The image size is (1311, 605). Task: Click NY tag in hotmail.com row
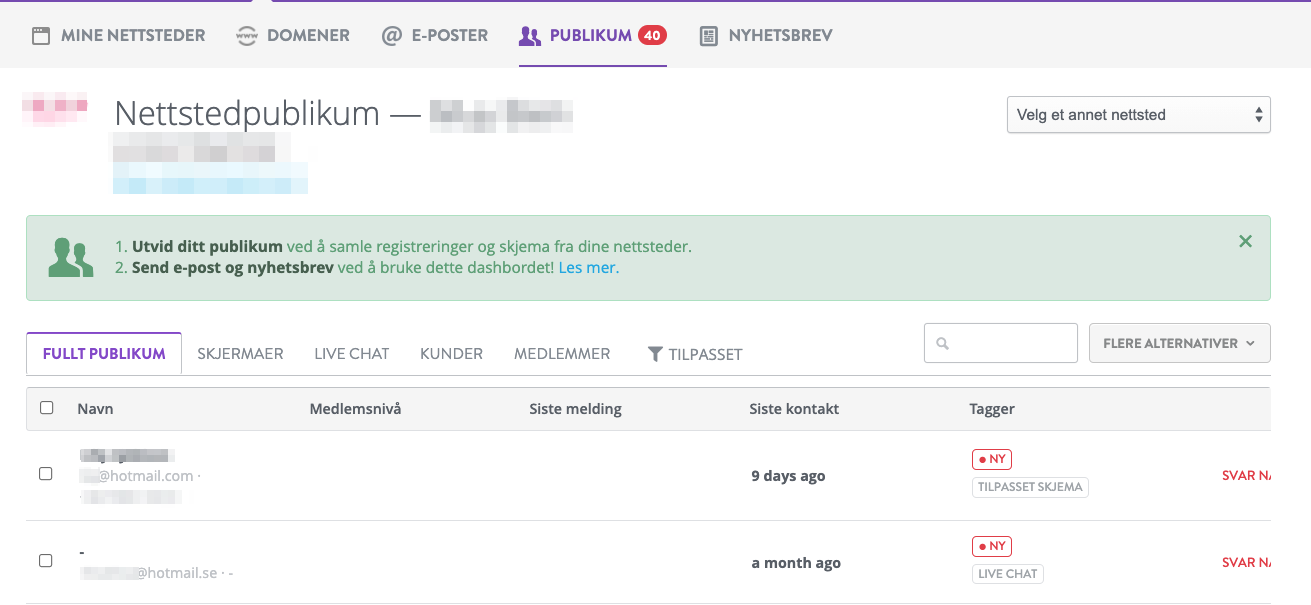(x=992, y=460)
